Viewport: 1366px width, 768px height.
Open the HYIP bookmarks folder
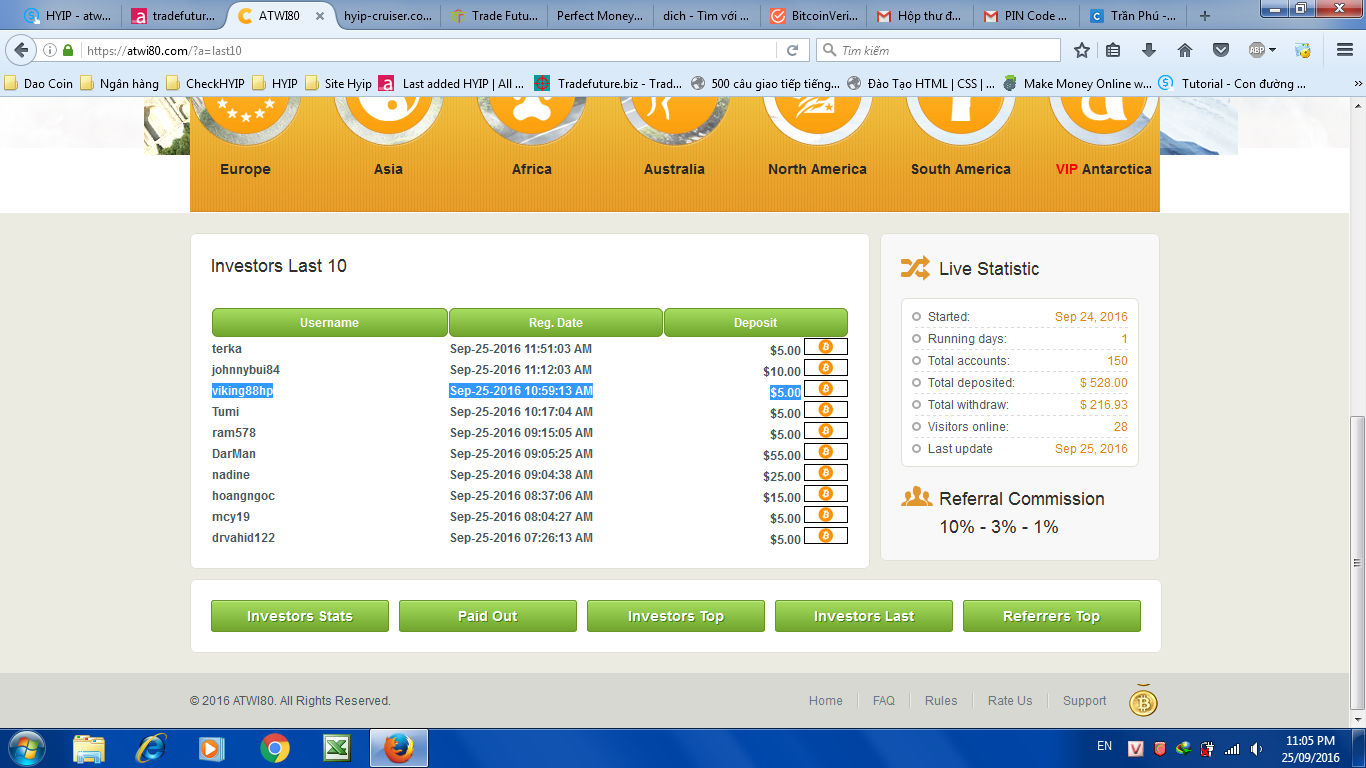click(275, 84)
